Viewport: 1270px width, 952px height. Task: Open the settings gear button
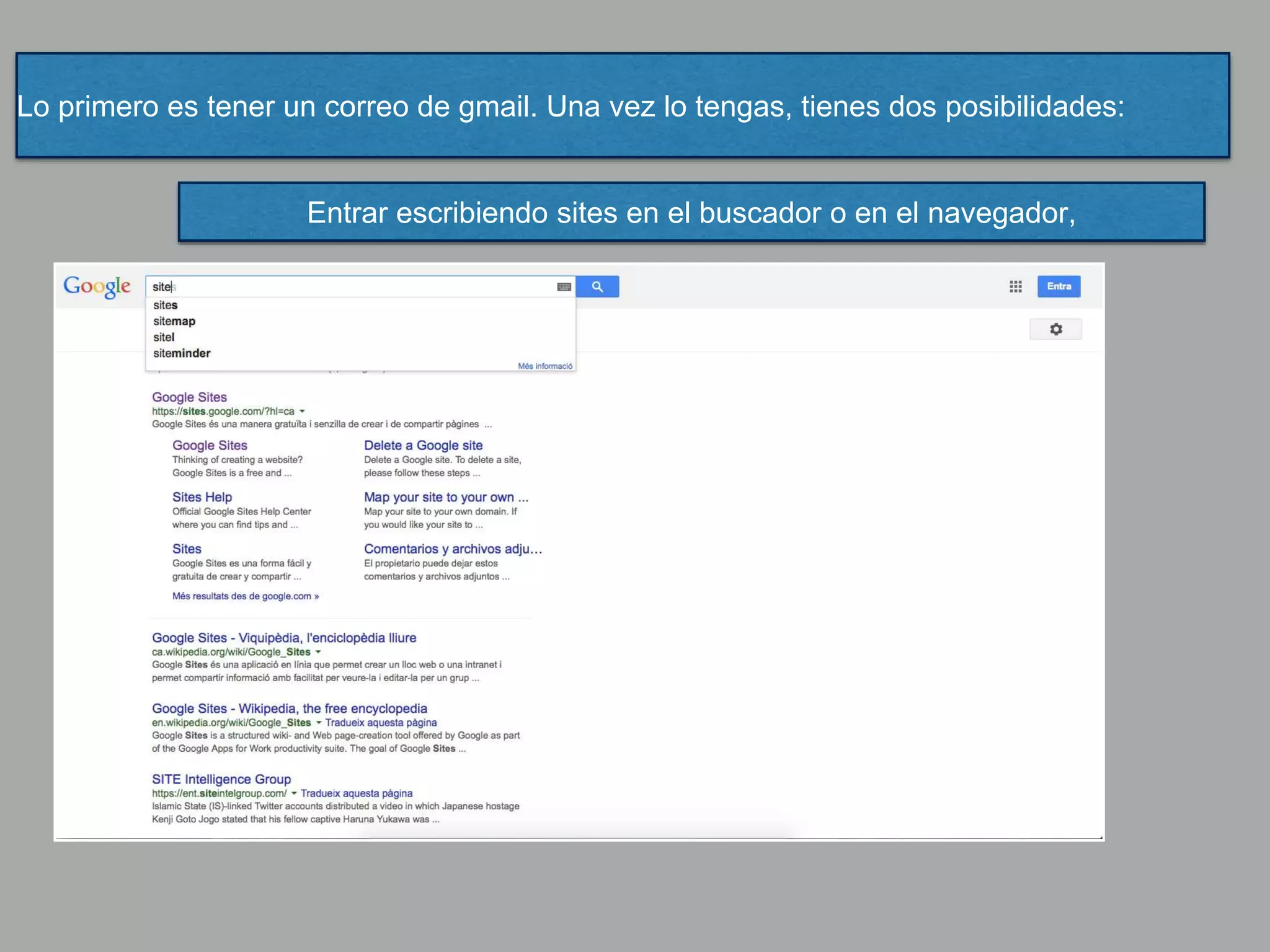pos(1055,329)
